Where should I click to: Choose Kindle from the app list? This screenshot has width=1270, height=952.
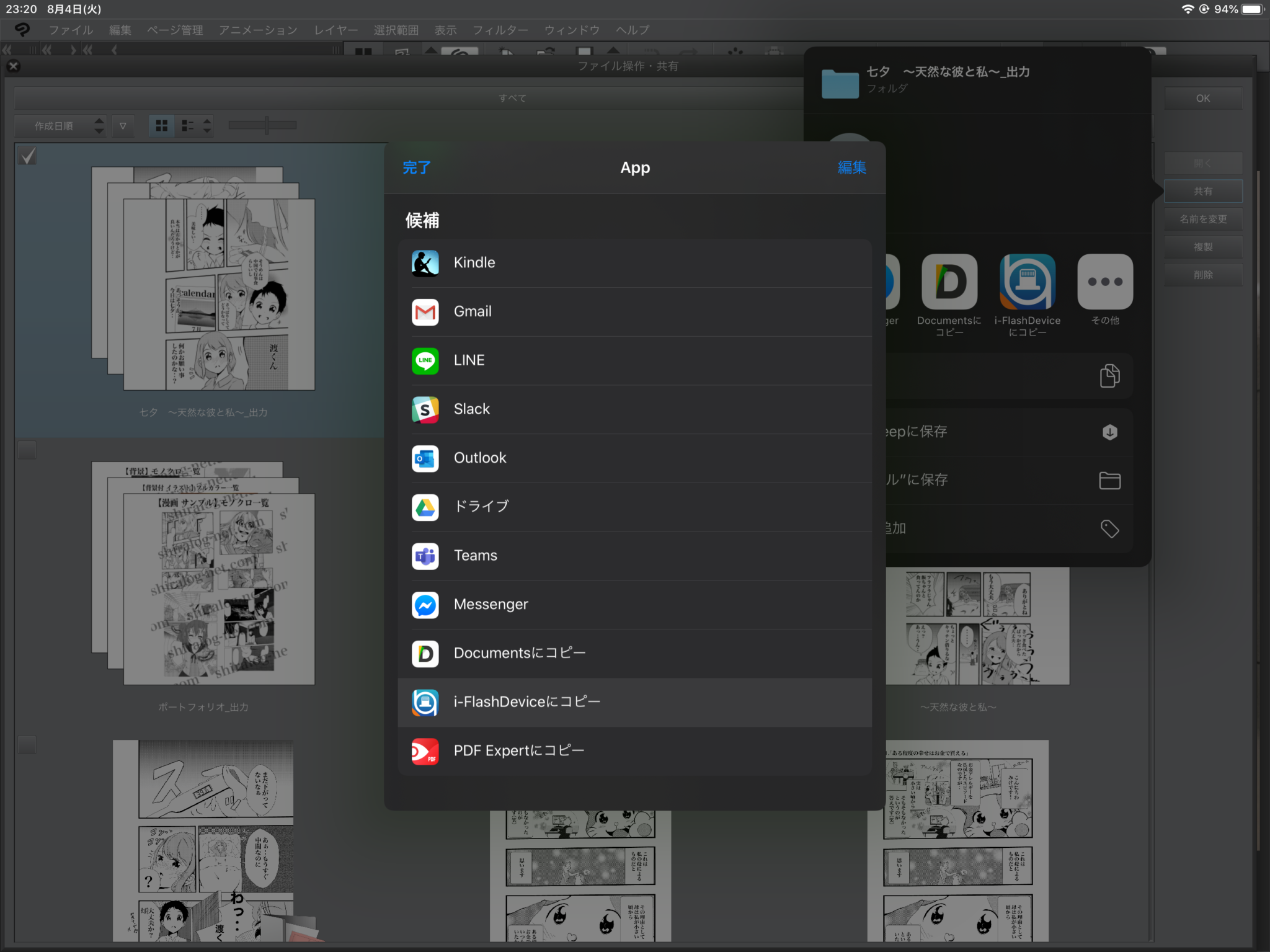(634, 263)
